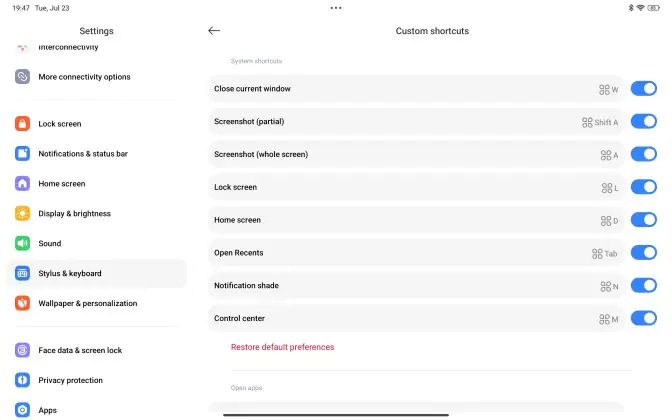Switch off Control center shortcut toggle

643,318
